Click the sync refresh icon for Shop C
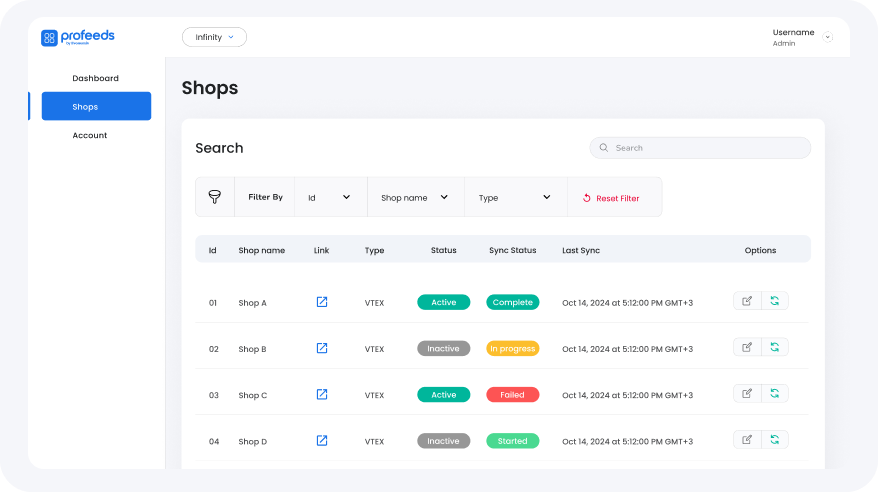The width and height of the screenshot is (878, 492). point(774,393)
